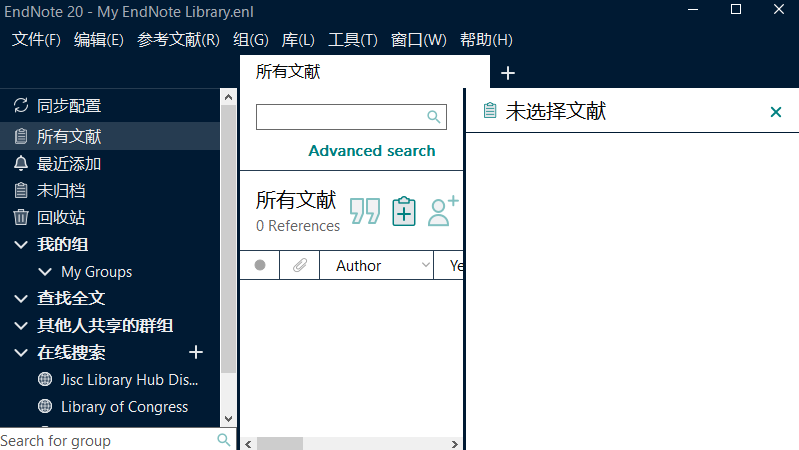Close the 未选择文献 reference panel

click(x=776, y=112)
